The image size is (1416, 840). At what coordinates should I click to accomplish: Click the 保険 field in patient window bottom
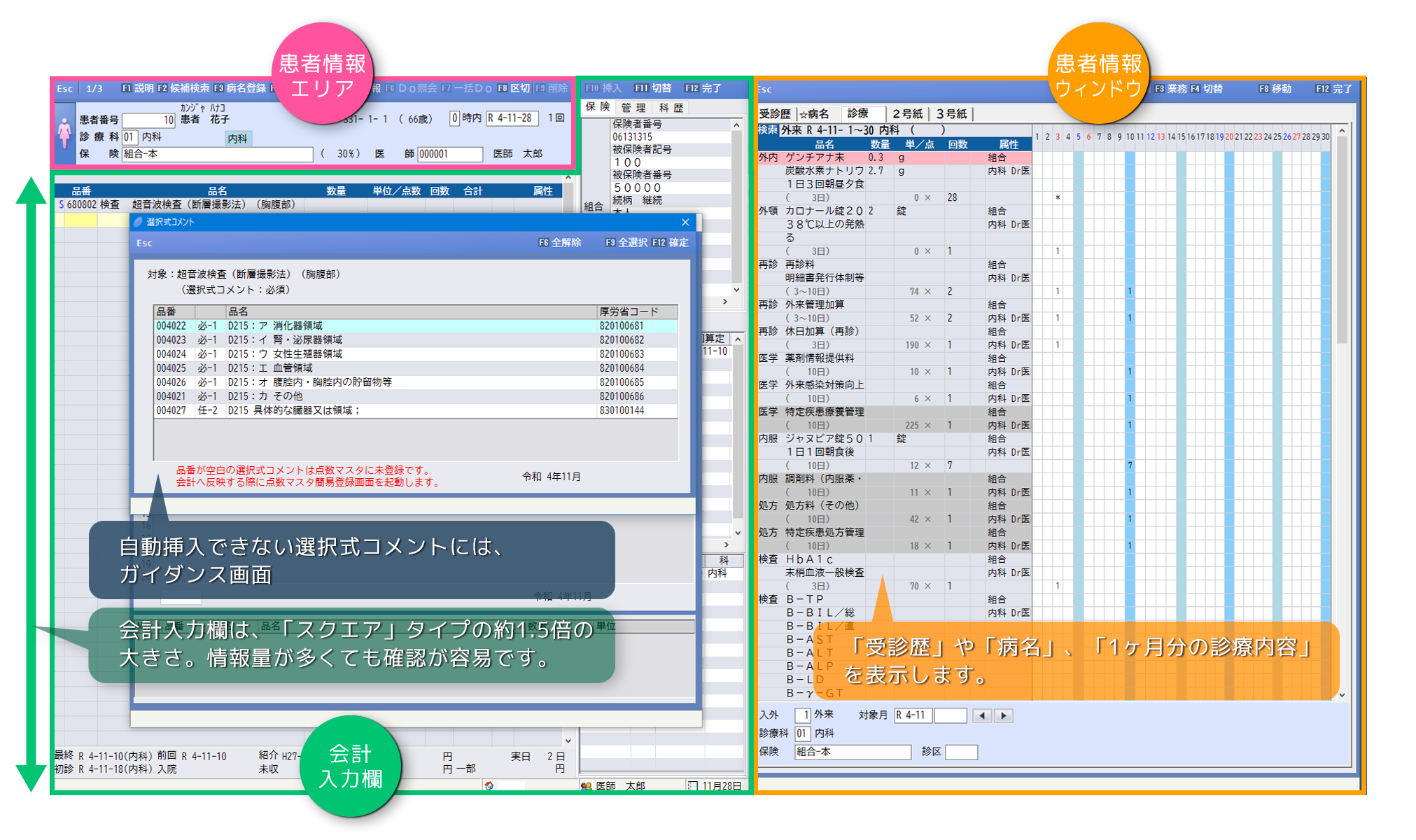tap(853, 752)
